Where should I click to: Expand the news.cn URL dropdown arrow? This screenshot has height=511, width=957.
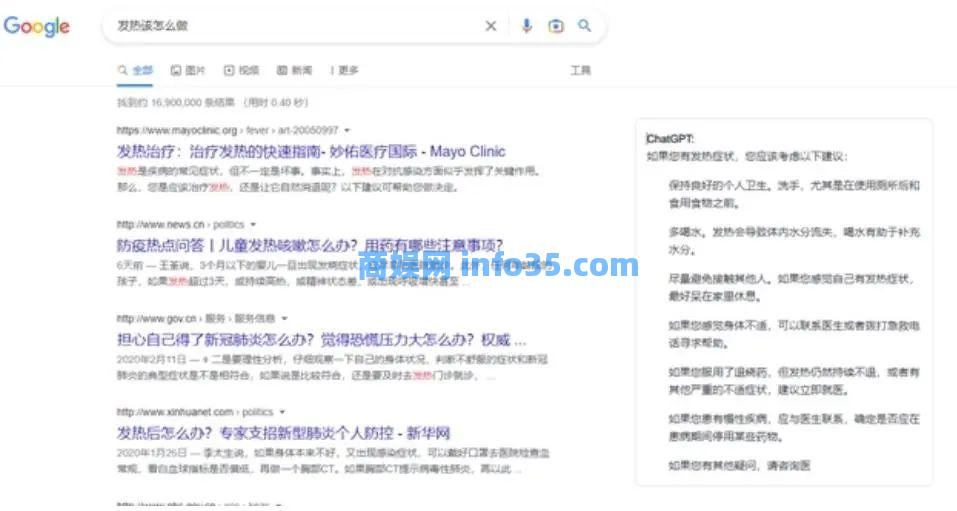tap(253, 224)
